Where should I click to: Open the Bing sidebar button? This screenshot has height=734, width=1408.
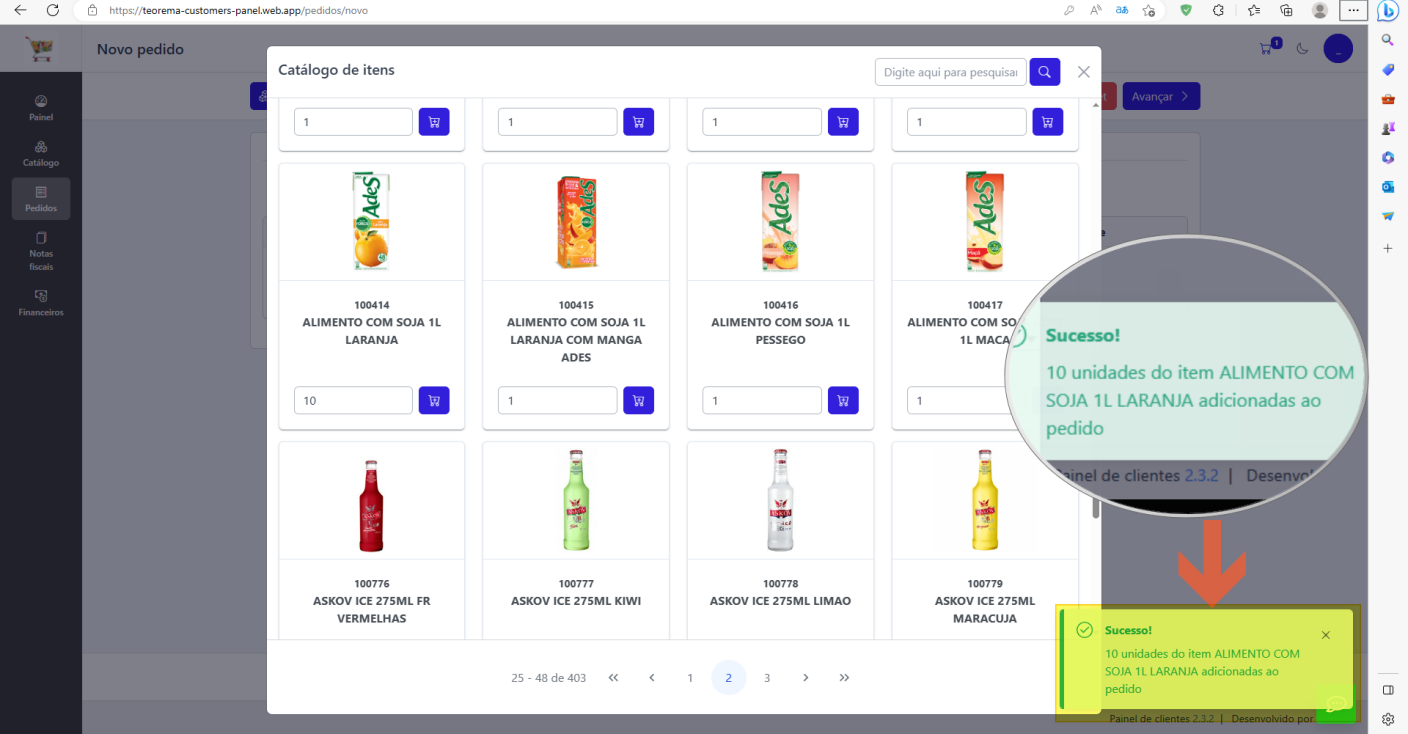click(x=1388, y=11)
